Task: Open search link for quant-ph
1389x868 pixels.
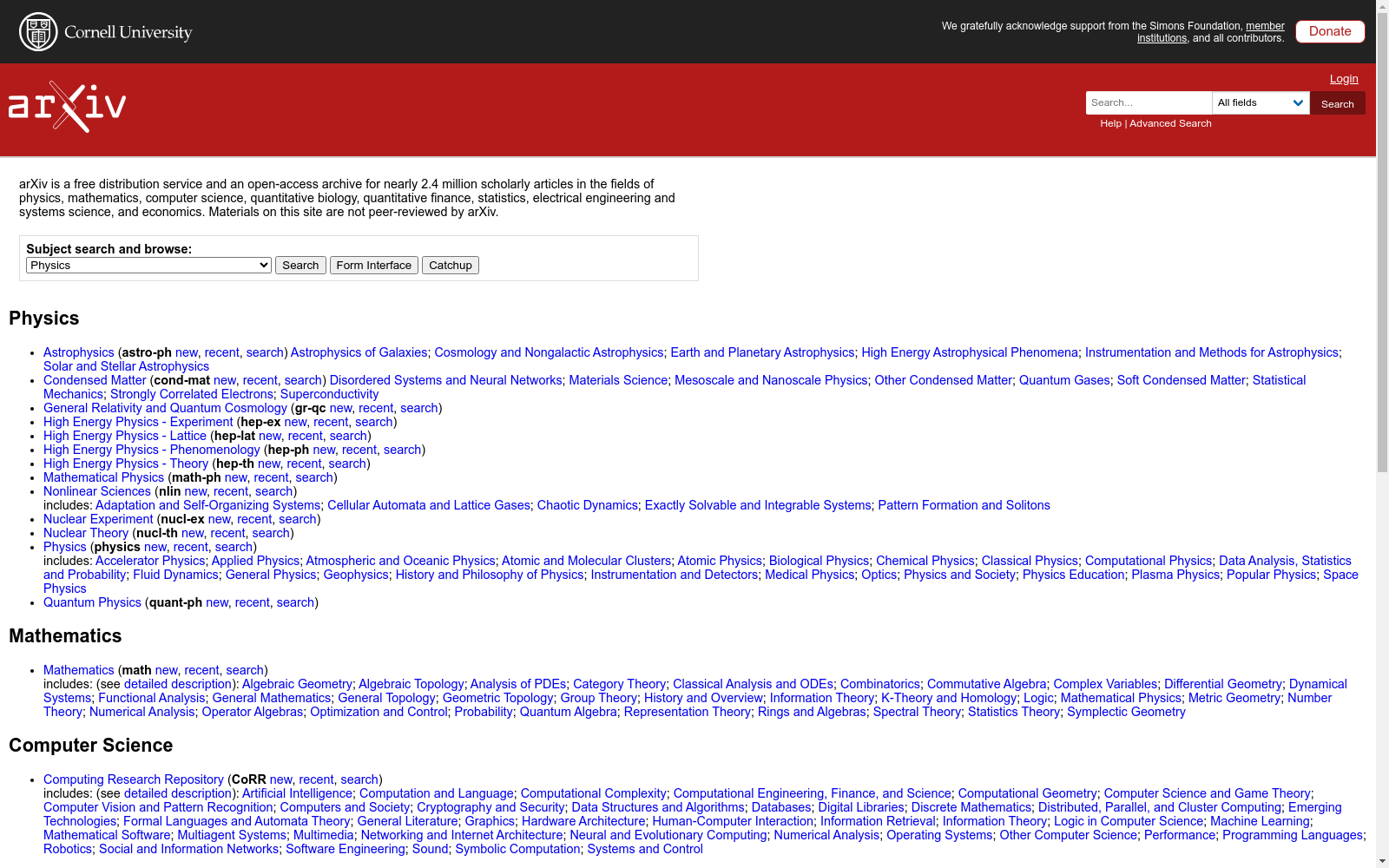Action: [x=295, y=602]
